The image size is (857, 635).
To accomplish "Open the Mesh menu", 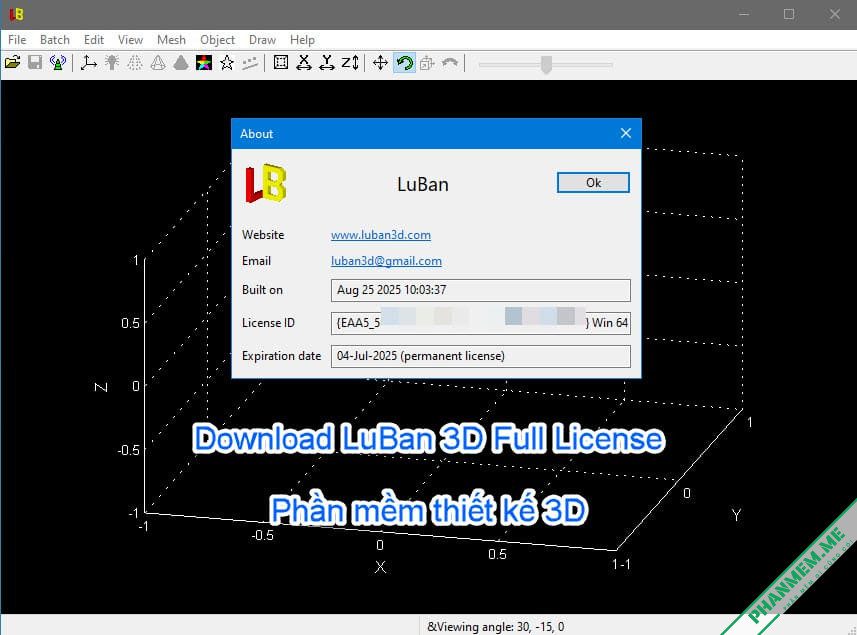I will click(171, 40).
